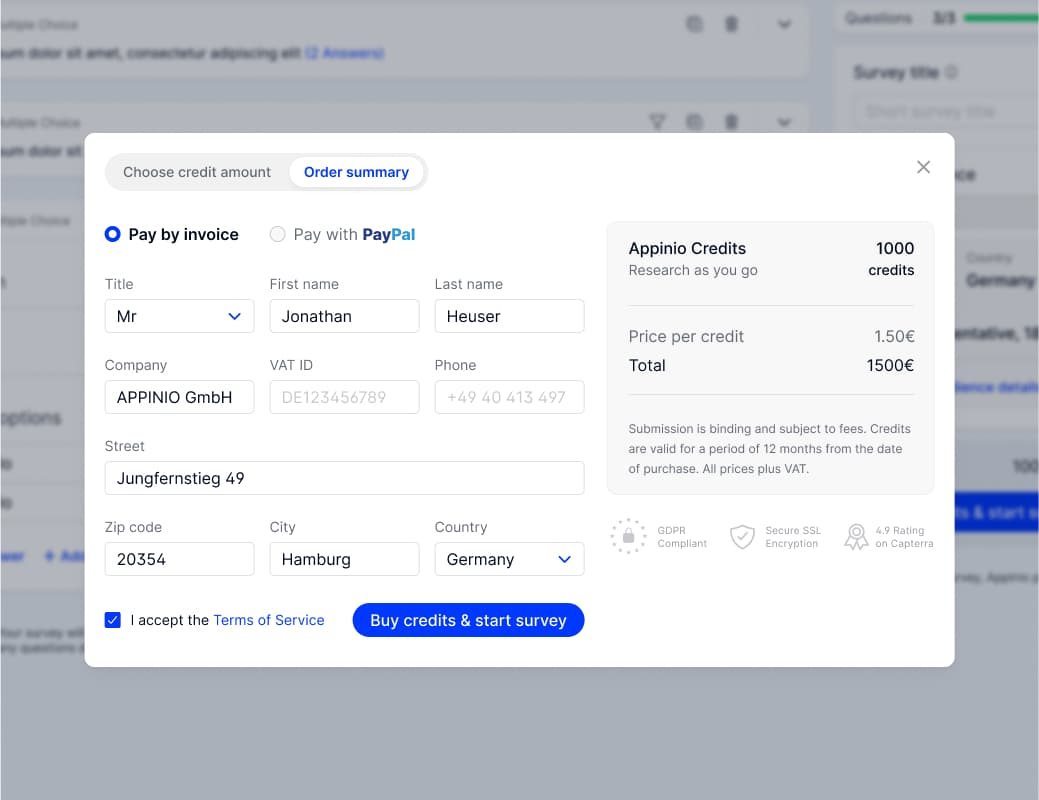Image resolution: width=1039 pixels, height=800 pixels.
Task: Open the Title dropdown
Action: click(x=180, y=316)
